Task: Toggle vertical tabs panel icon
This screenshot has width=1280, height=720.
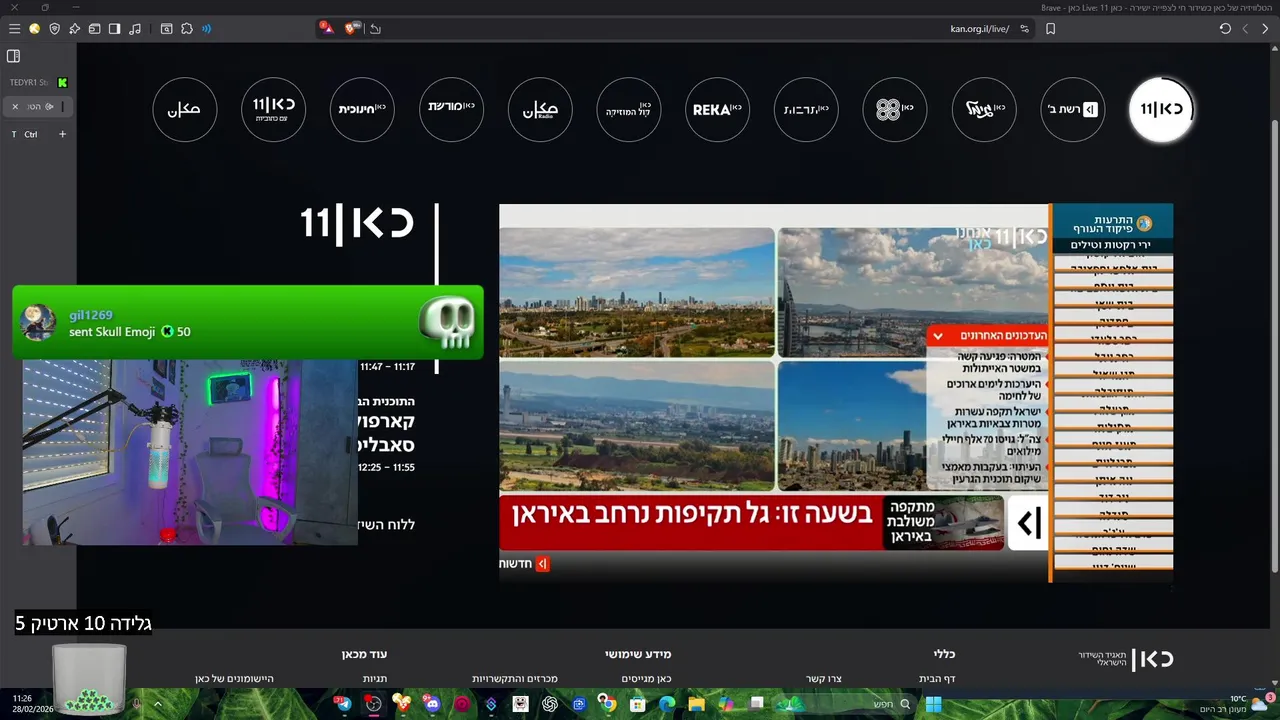Action: (14, 56)
